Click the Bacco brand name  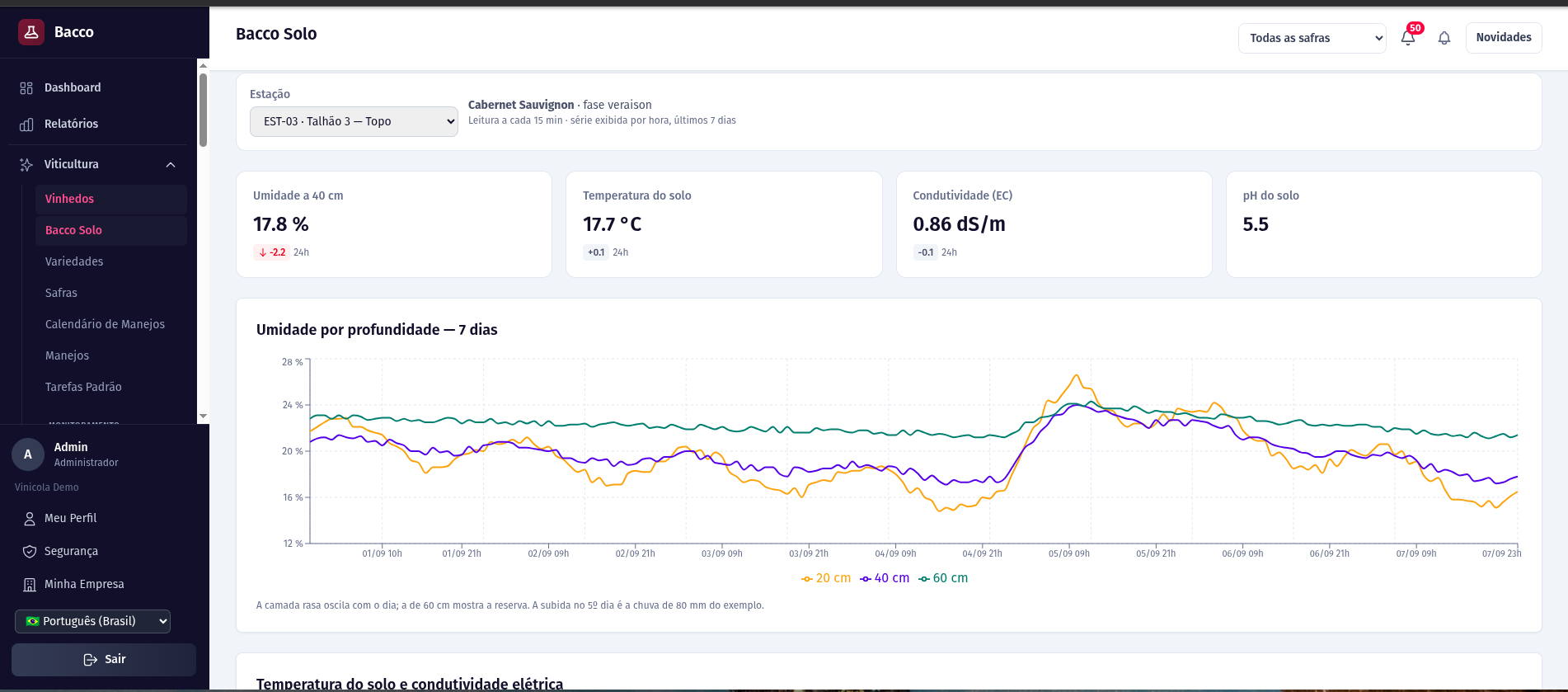coord(74,32)
